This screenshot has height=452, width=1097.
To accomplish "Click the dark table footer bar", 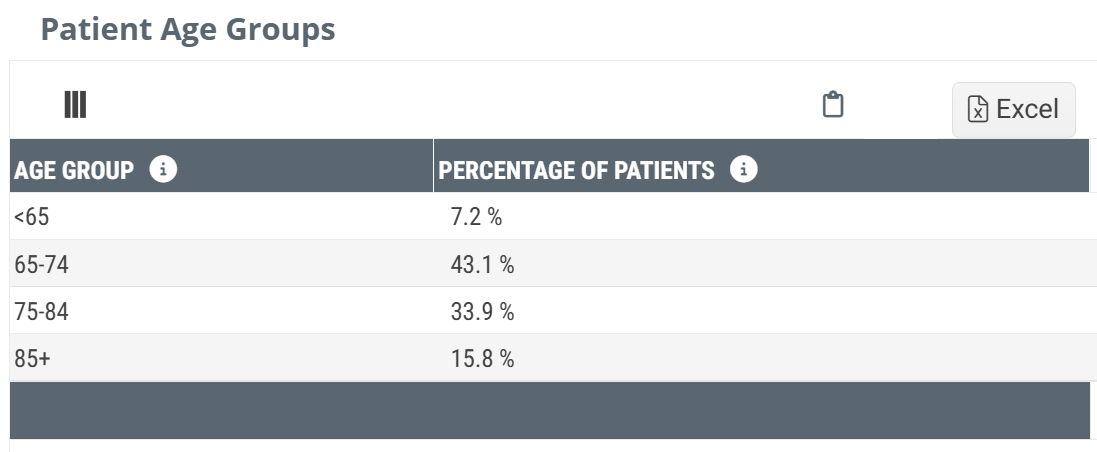I will coord(549,410).
